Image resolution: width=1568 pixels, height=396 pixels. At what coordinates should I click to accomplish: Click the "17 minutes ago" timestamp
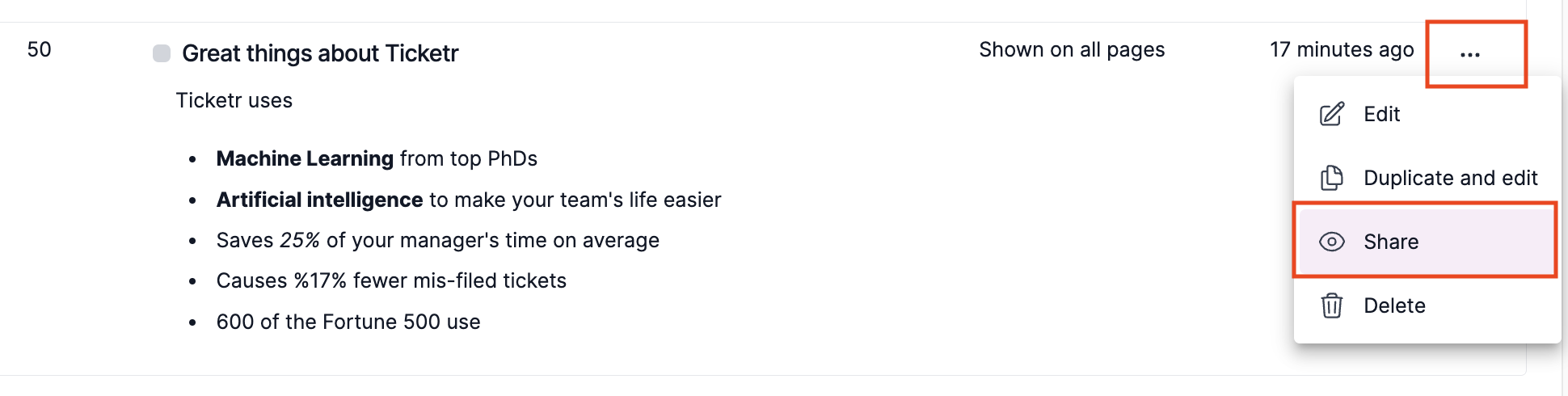[1342, 50]
